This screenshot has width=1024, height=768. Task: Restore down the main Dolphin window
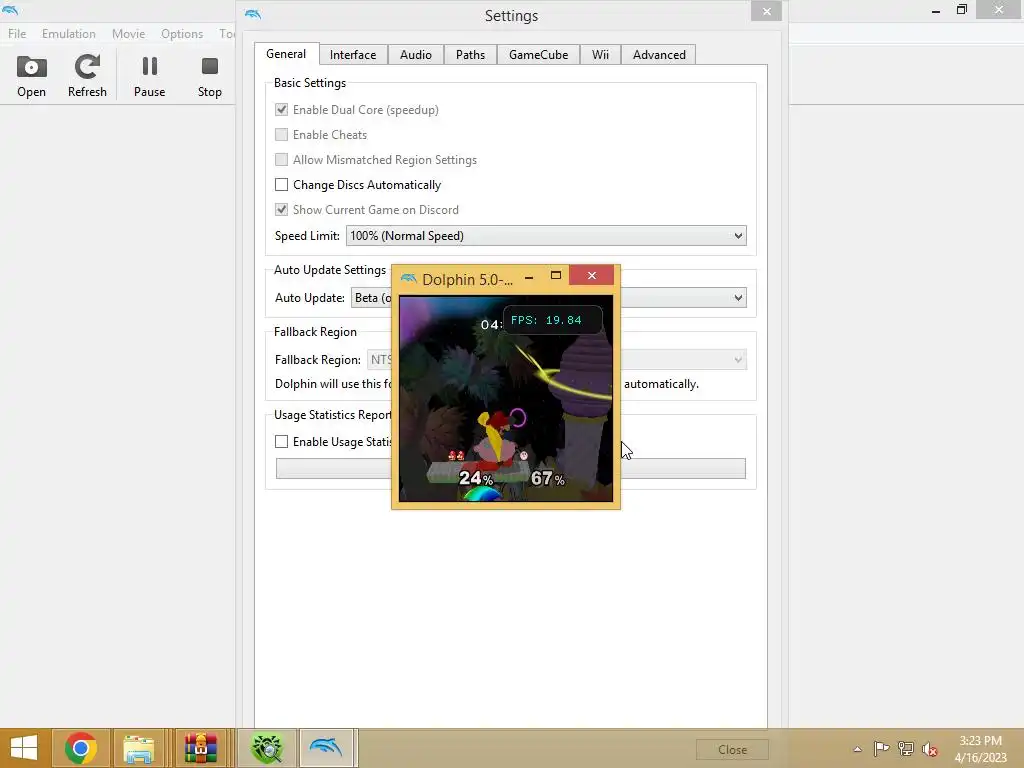pos(961,10)
